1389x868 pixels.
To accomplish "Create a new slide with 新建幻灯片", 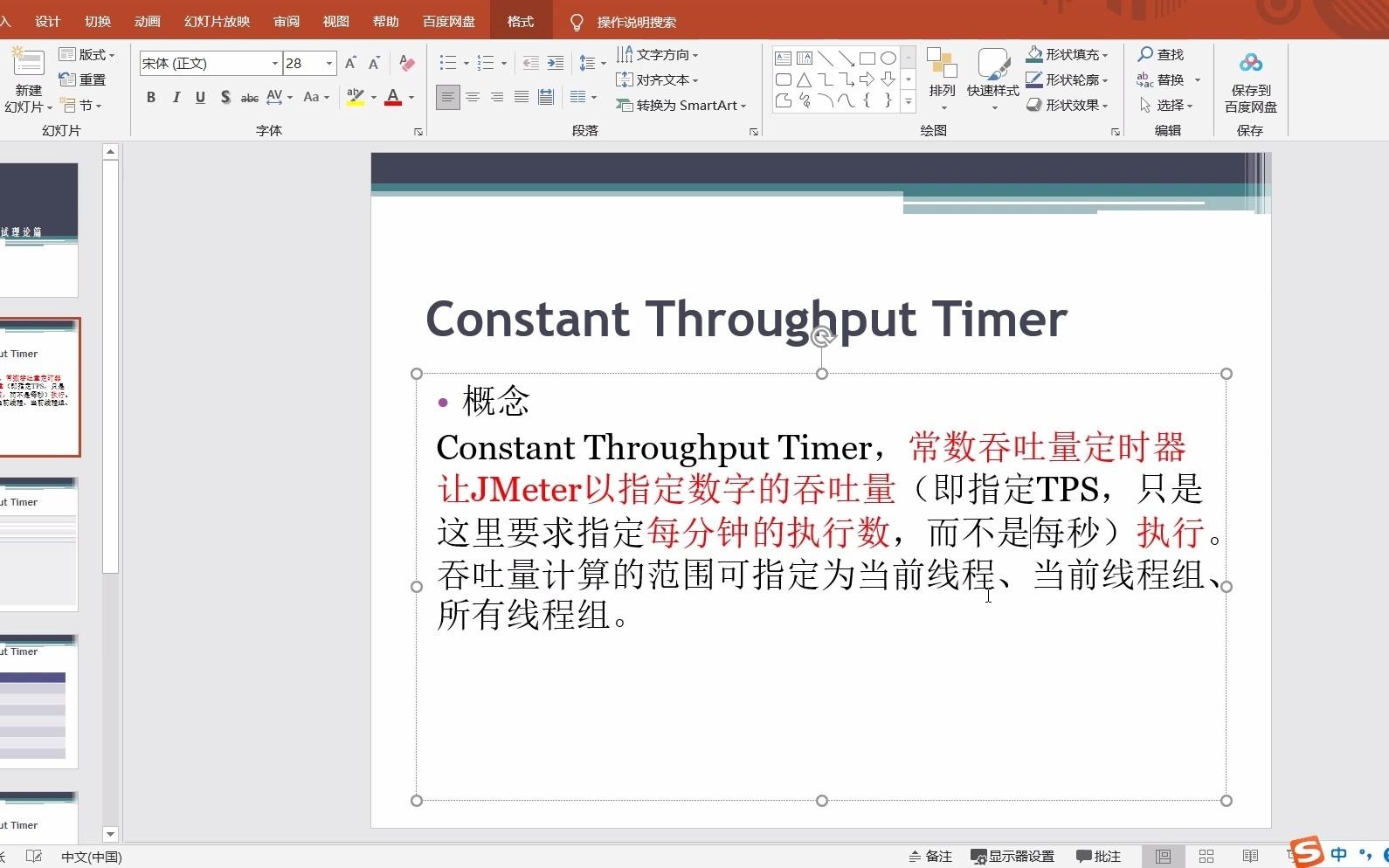I will click(28, 80).
